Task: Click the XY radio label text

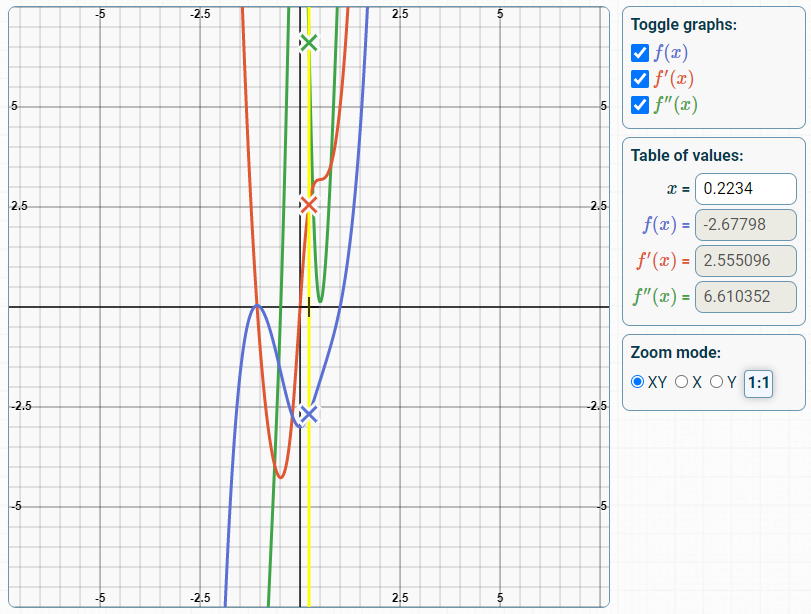Action: click(657, 382)
